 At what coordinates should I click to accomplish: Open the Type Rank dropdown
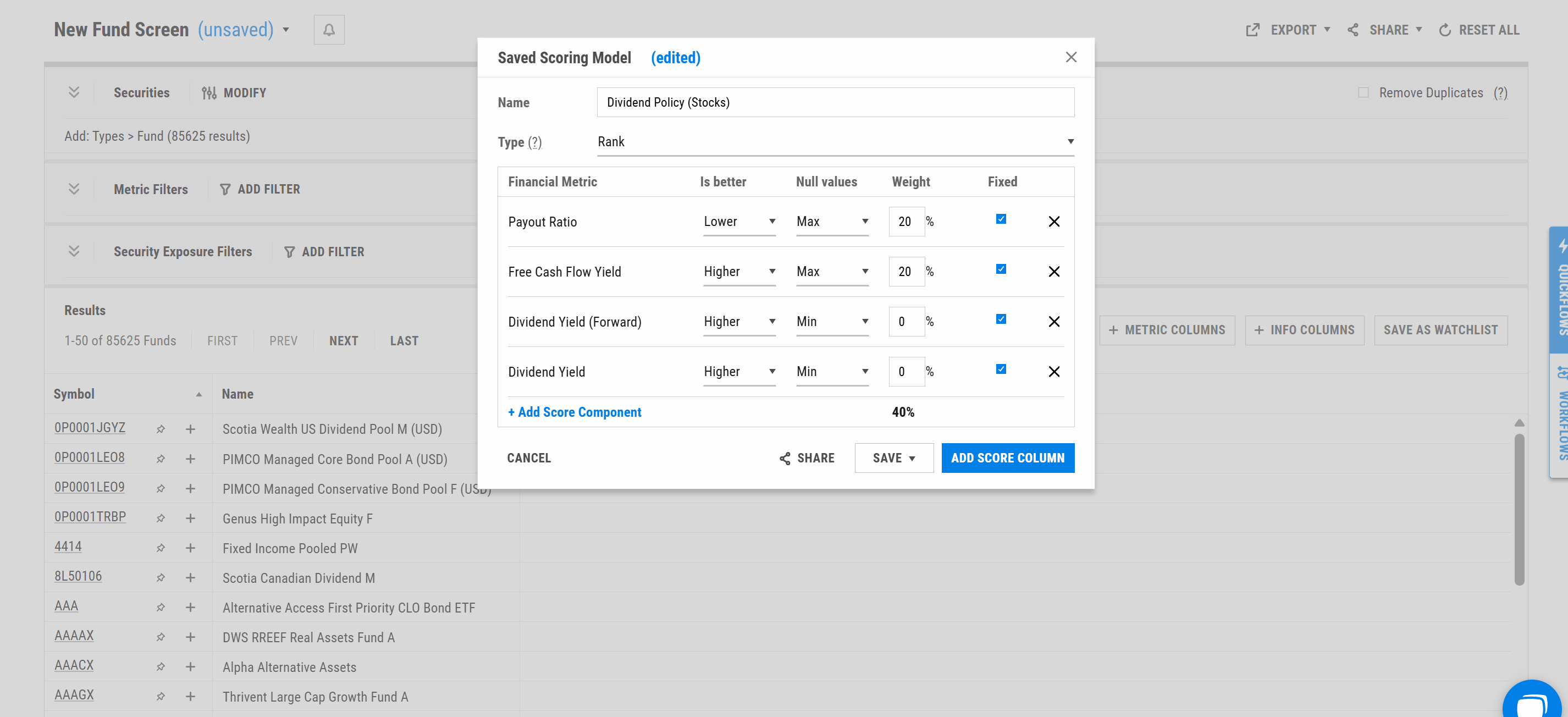point(836,142)
